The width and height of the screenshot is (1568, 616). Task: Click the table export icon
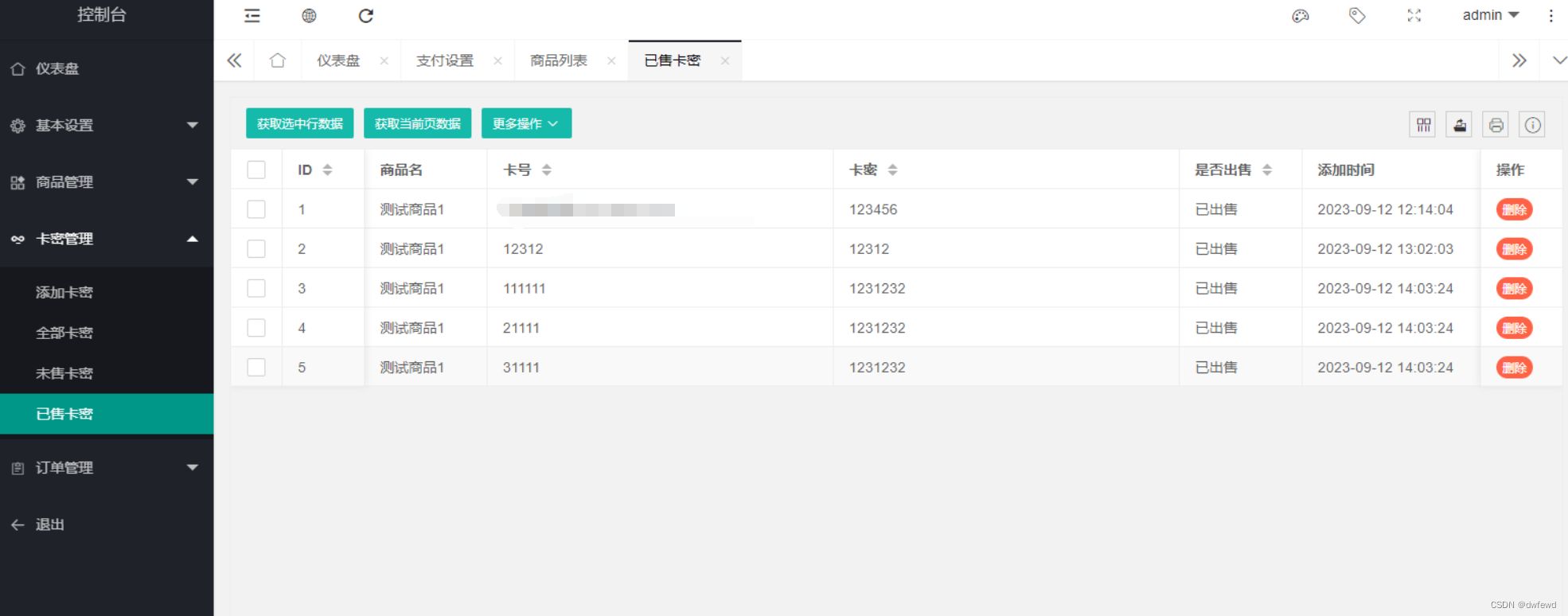(x=1459, y=125)
